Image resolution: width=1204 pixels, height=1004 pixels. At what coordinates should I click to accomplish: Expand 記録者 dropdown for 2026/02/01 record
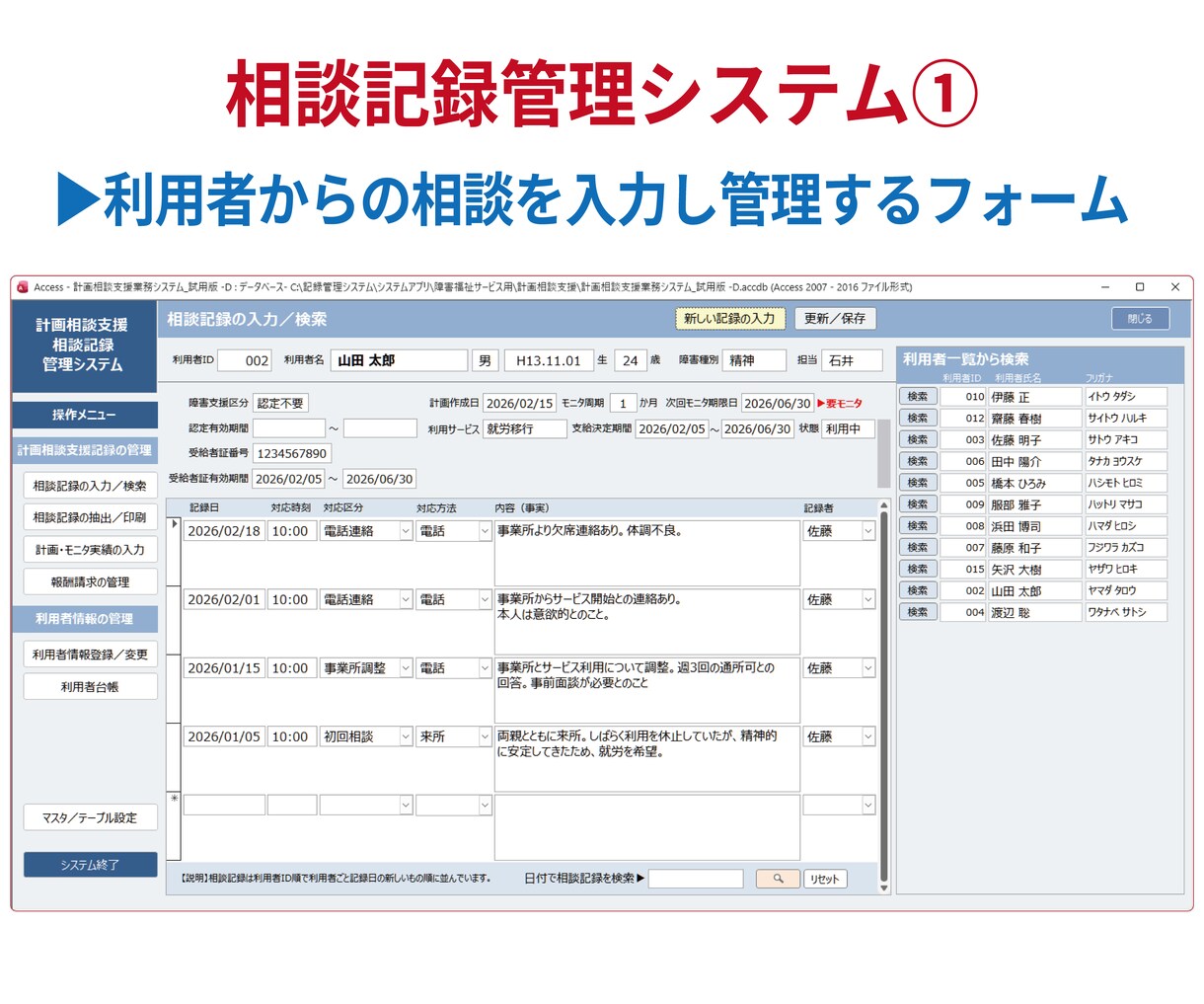point(868,599)
